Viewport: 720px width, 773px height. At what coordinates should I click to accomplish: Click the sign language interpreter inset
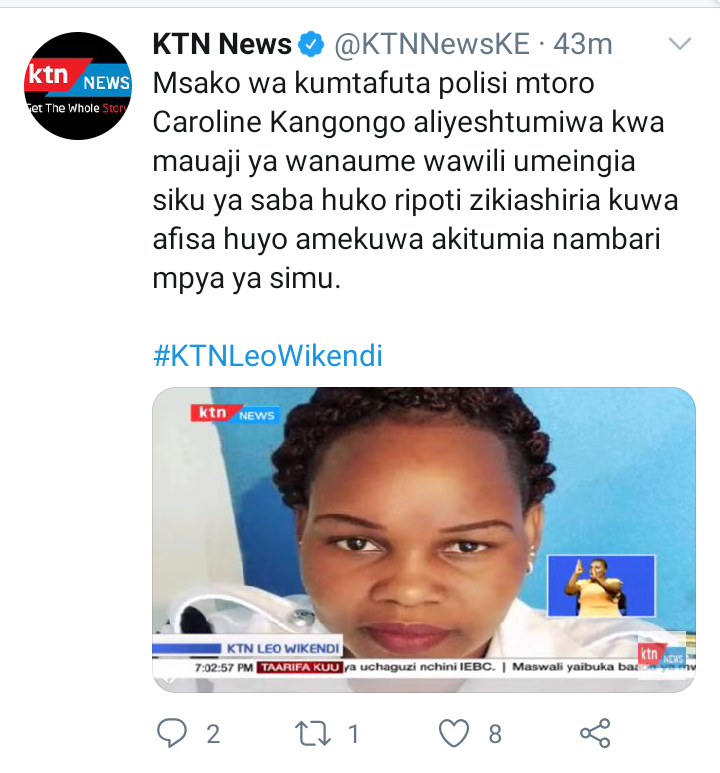[601, 586]
